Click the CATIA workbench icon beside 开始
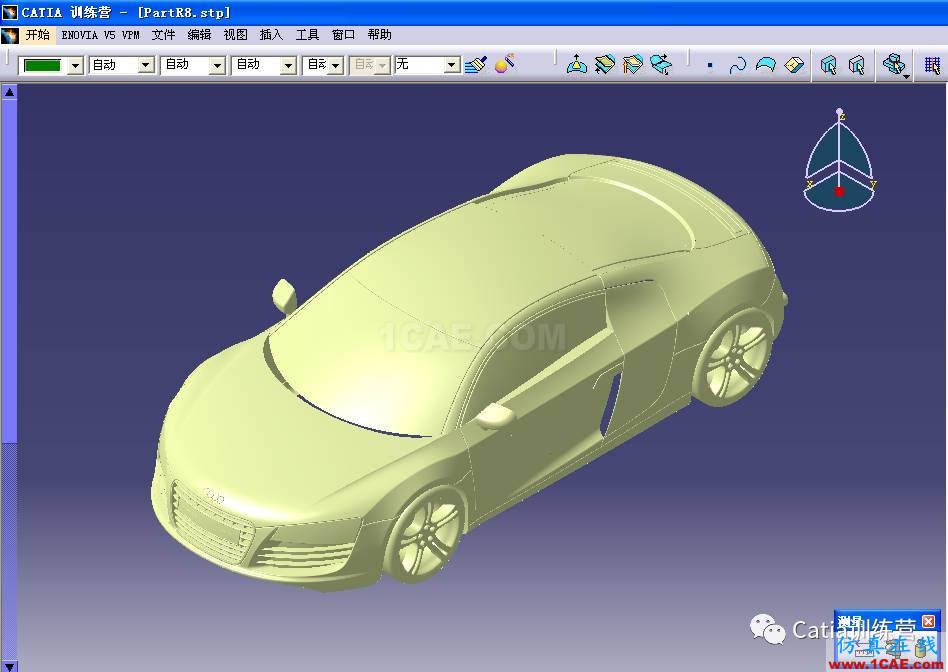Screen dimensions: 948x672 pos(10,35)
